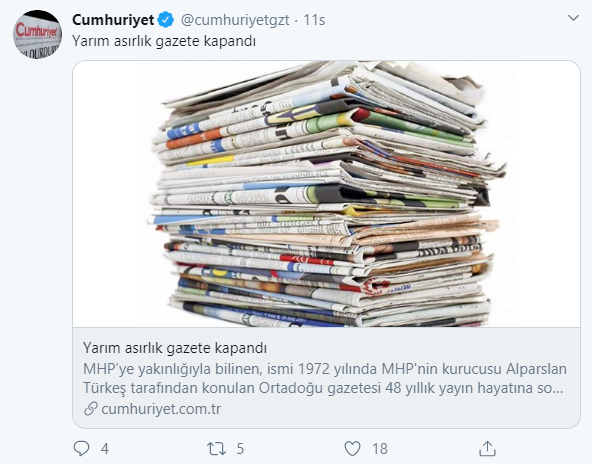The image size is (592, 464).
Task: Open the @cumhuriyetgzt handle
Action: [235, 20]
